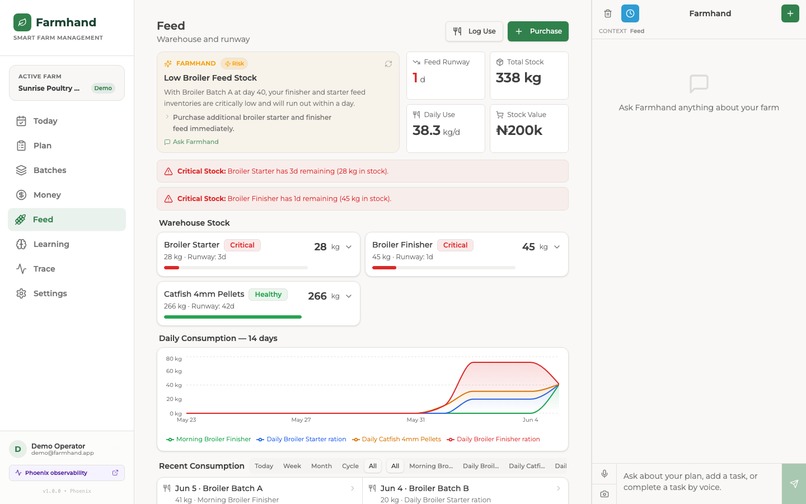Click the Total Stock 338 kg card

pos(529,76)
